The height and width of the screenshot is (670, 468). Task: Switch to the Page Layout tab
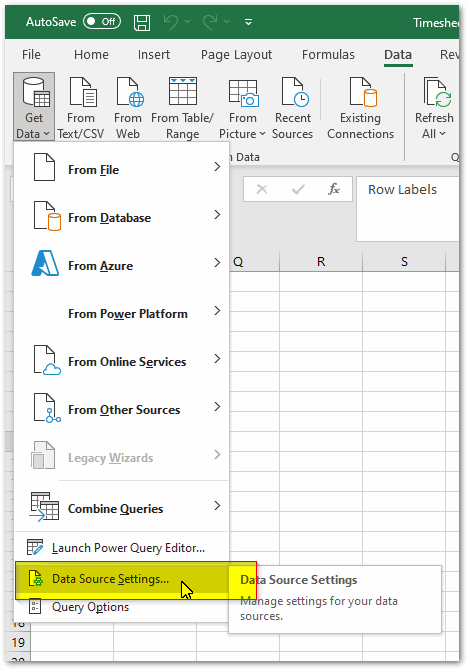click(236, 55)
